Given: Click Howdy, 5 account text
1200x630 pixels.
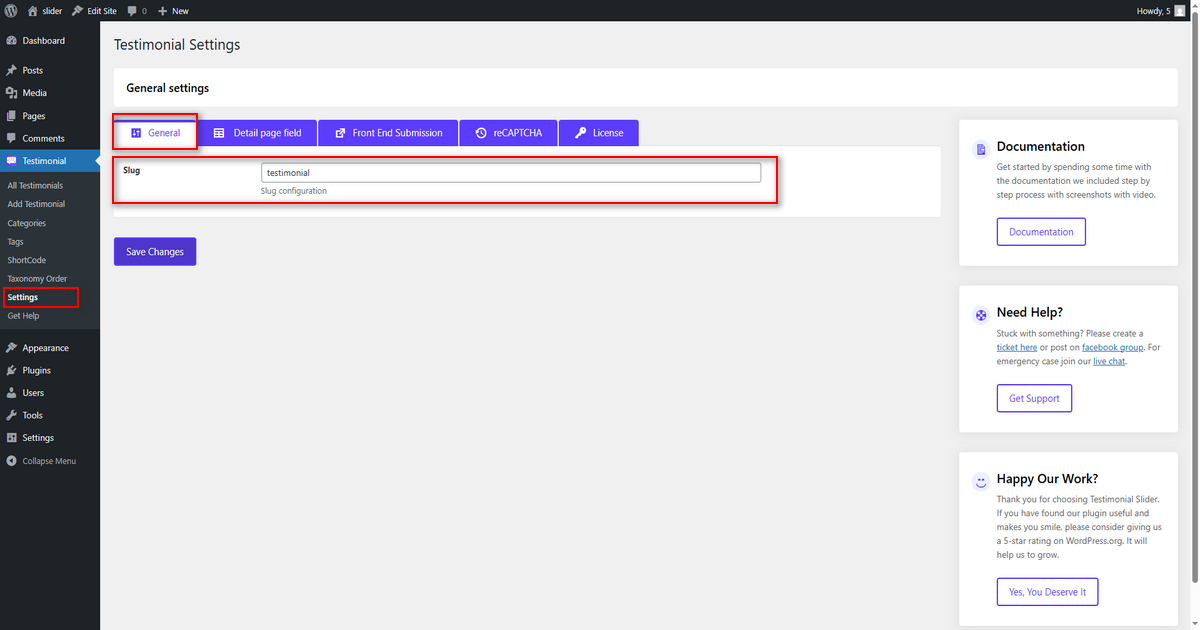Looking at the screenshot, I should click(1154, 11).
